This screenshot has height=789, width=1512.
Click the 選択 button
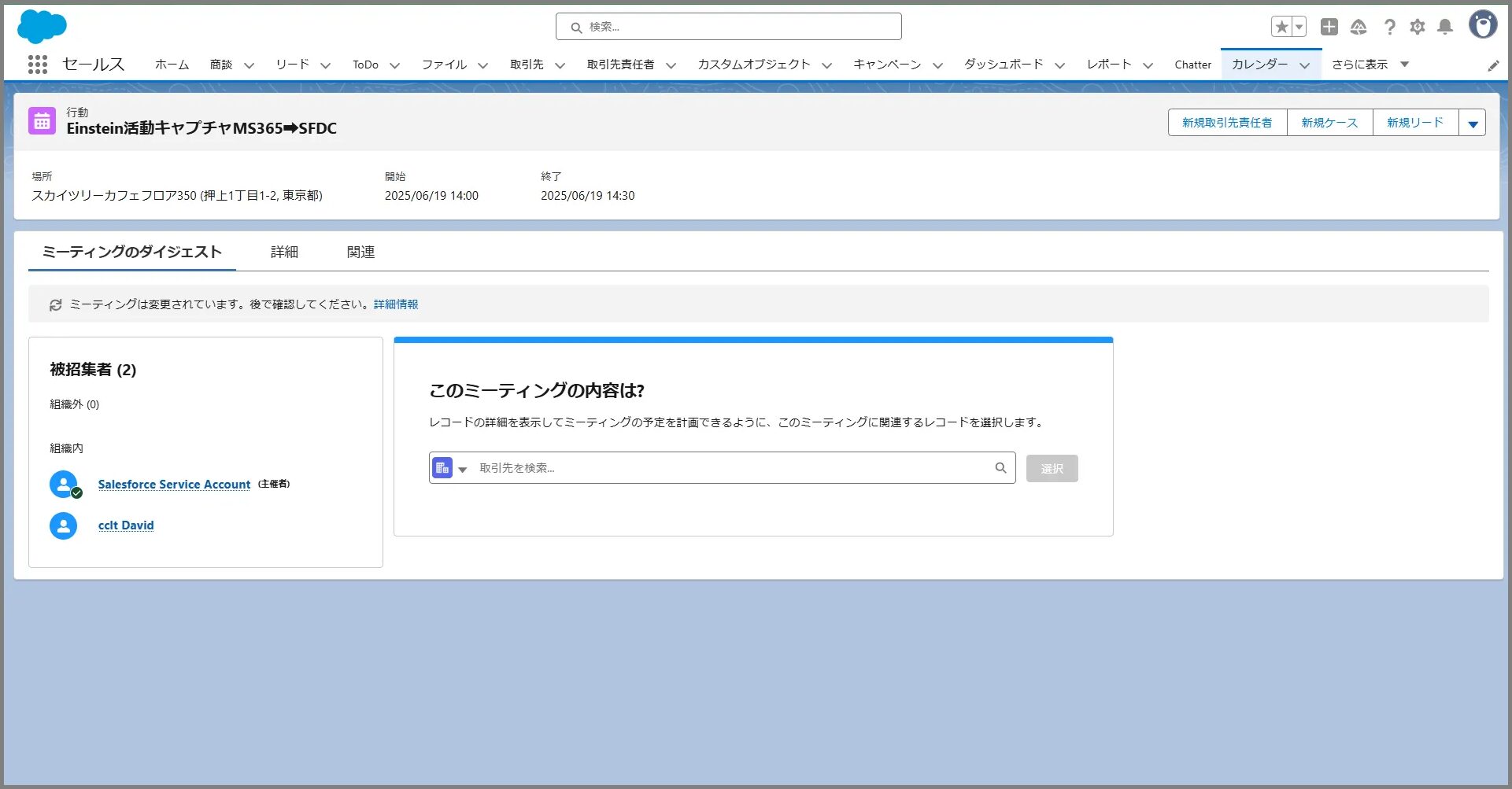point(1052,469)
